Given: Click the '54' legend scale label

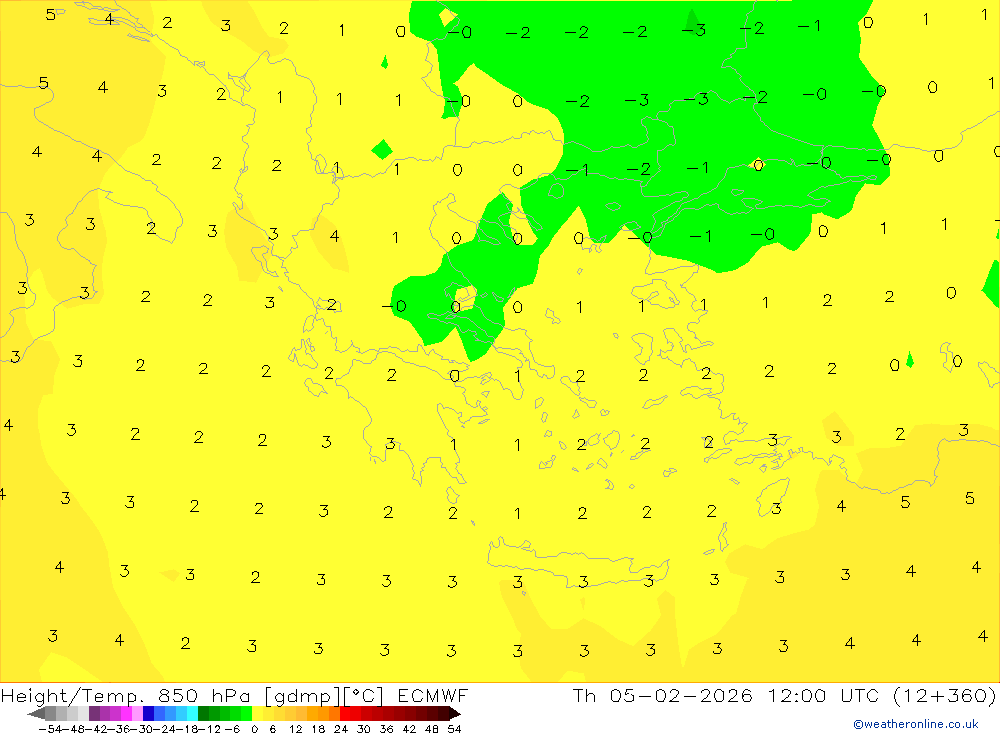Looking at the screenshot, I should pyautogui.click(x=455, y=729).
